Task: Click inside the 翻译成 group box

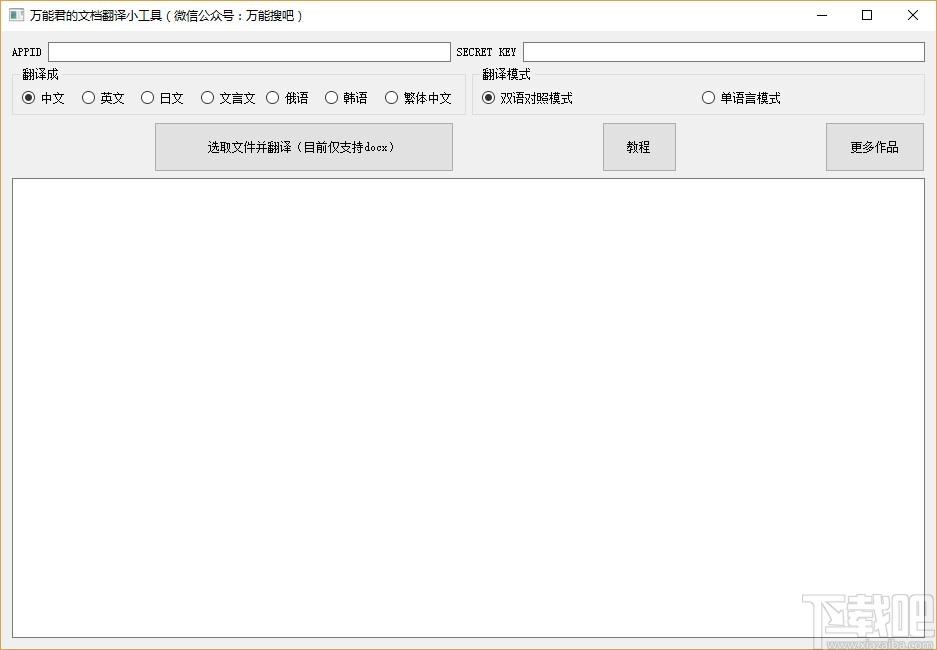Action: (235, 90)
